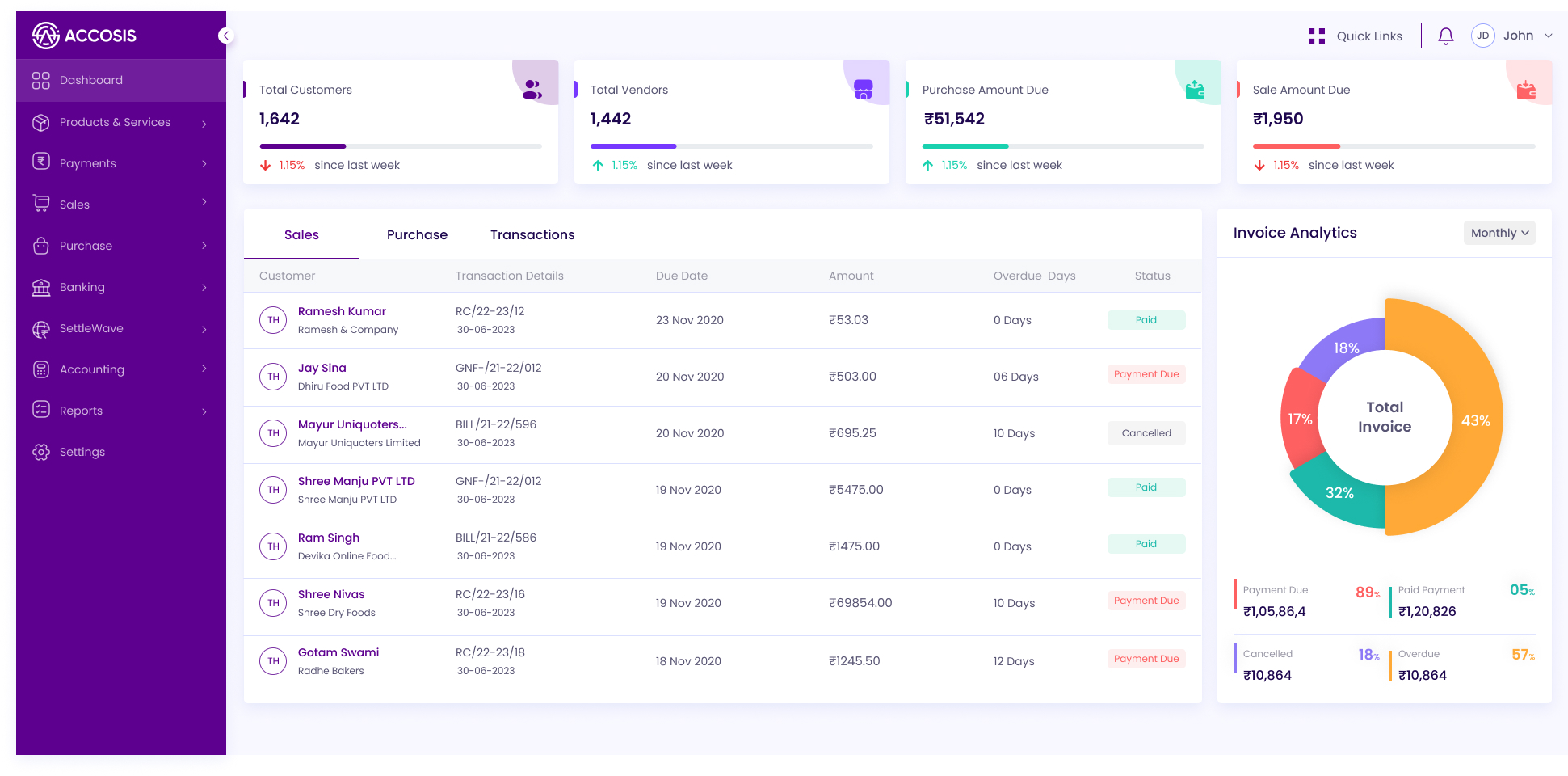Screen dimensions: 1568x776
Task: Click the SettleWave globe icon
Action: click(41, 329)
